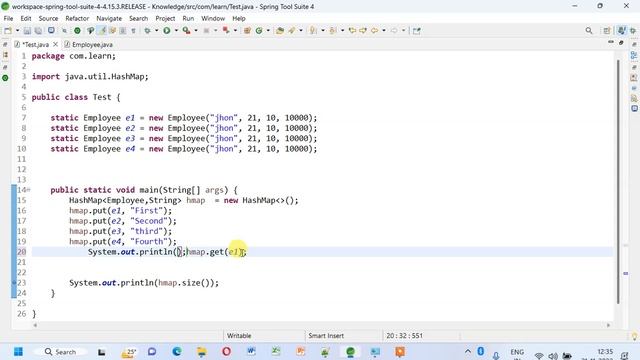Click the Next Annotation yellow arrow icon
This screenshot has height=360, width=640.
[x=313, y=31]
